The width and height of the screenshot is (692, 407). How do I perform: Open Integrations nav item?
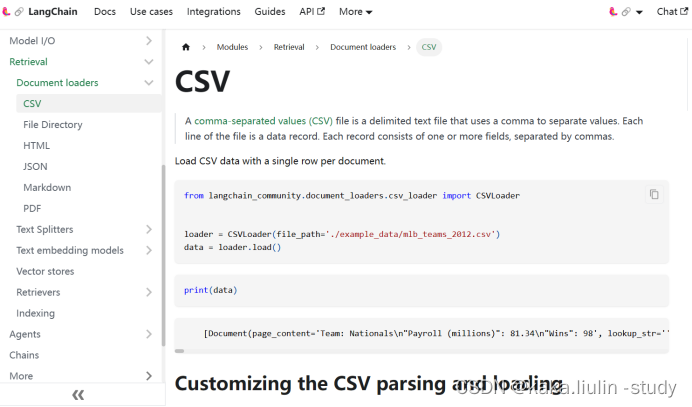214,11
